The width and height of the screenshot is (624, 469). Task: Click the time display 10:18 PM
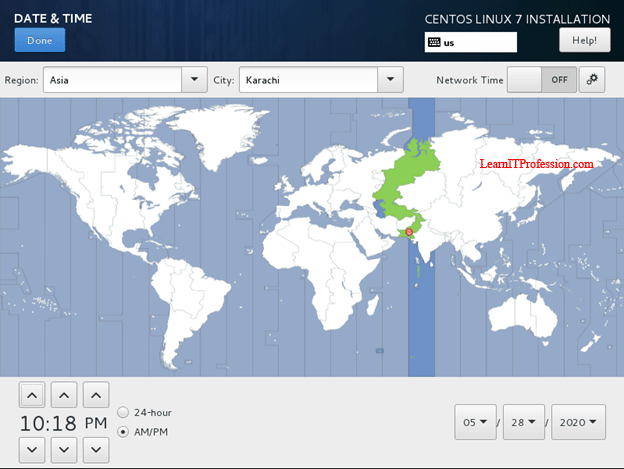(x=64, y=423)
